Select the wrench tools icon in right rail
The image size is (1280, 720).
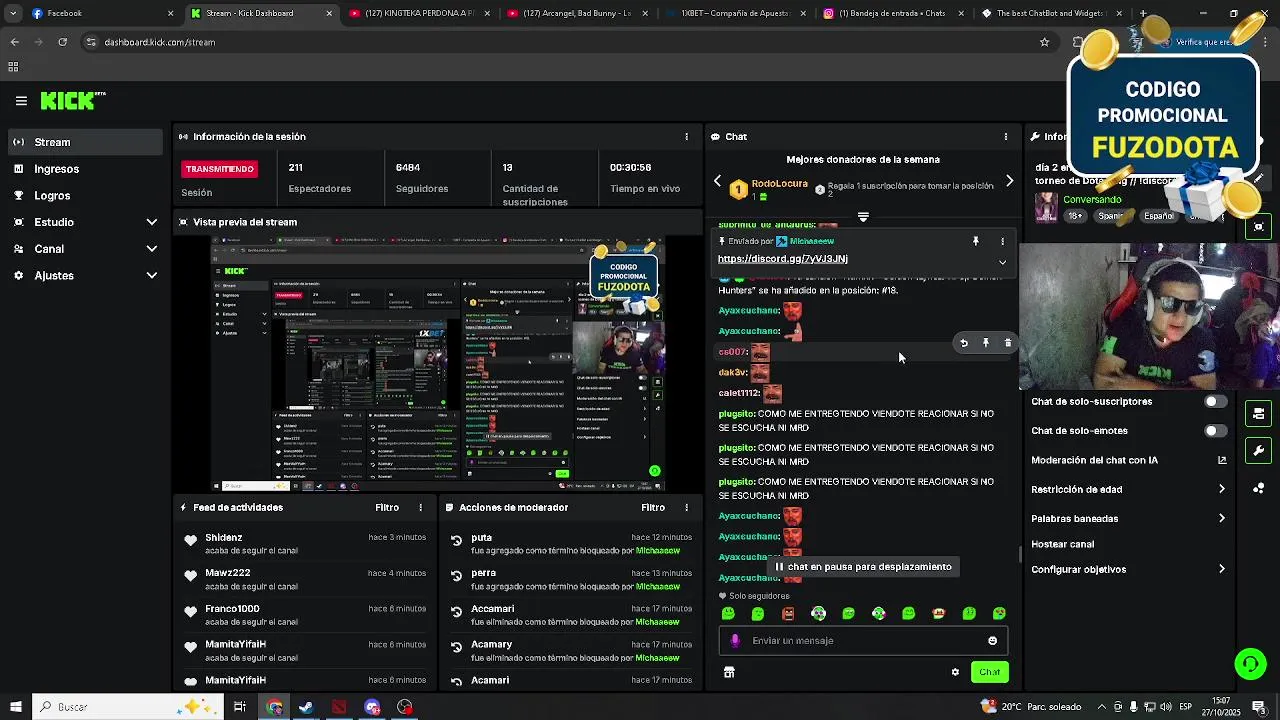coord(1259,451)
